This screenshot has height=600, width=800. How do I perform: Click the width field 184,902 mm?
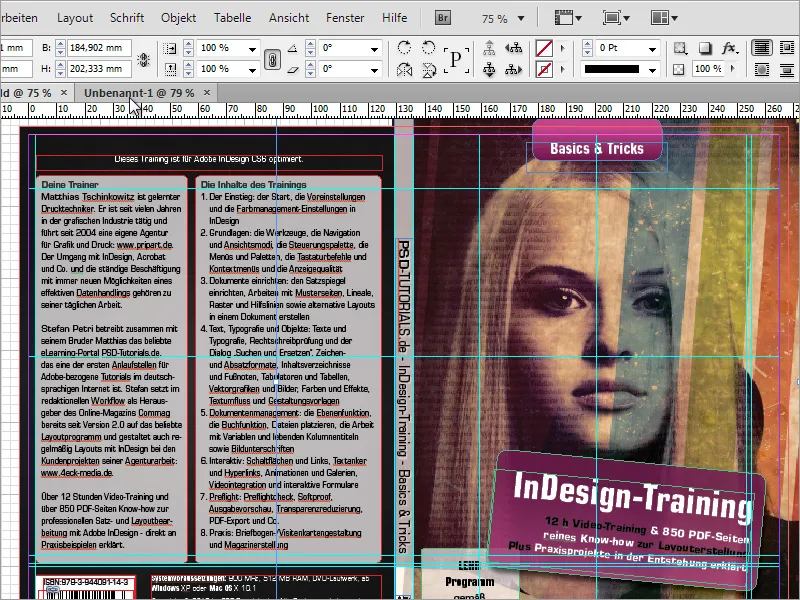pos(99,48)
